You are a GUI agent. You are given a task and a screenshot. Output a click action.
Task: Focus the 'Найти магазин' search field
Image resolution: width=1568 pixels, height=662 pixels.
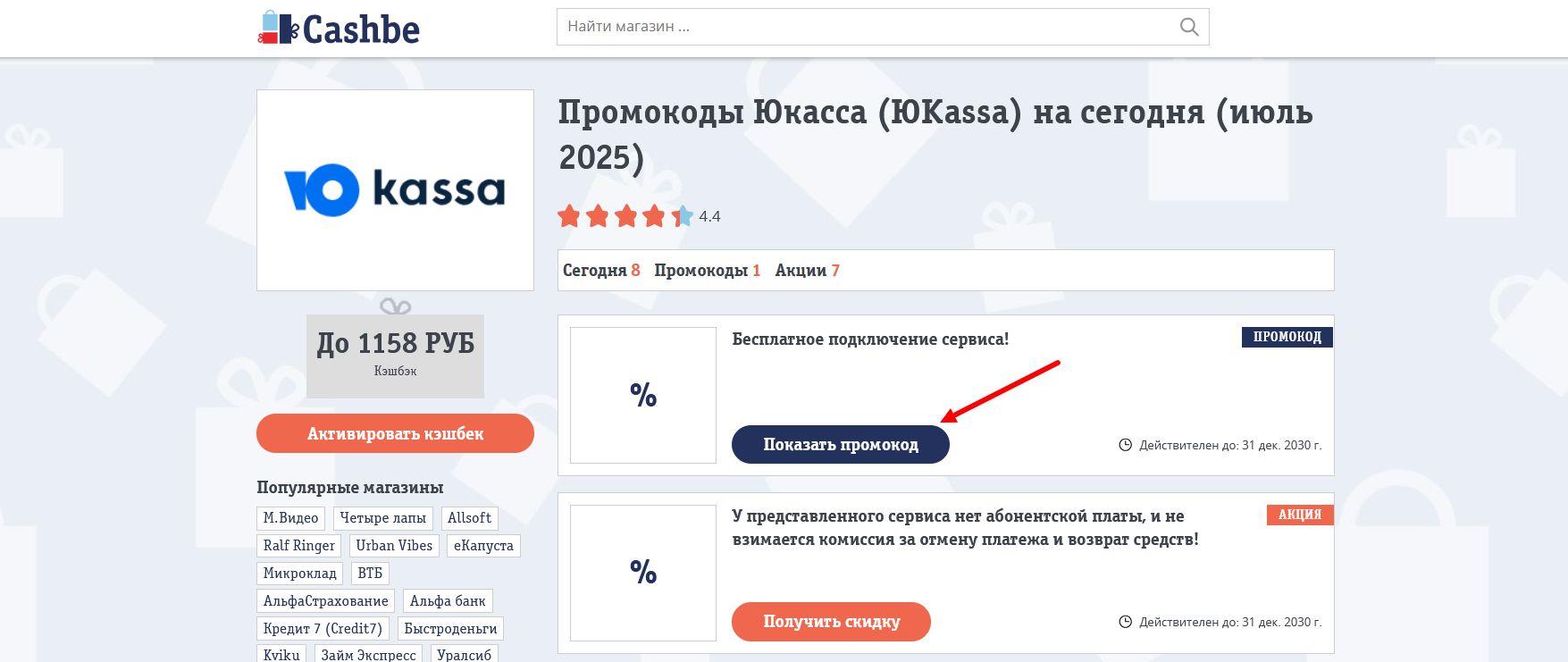point(883,27)
